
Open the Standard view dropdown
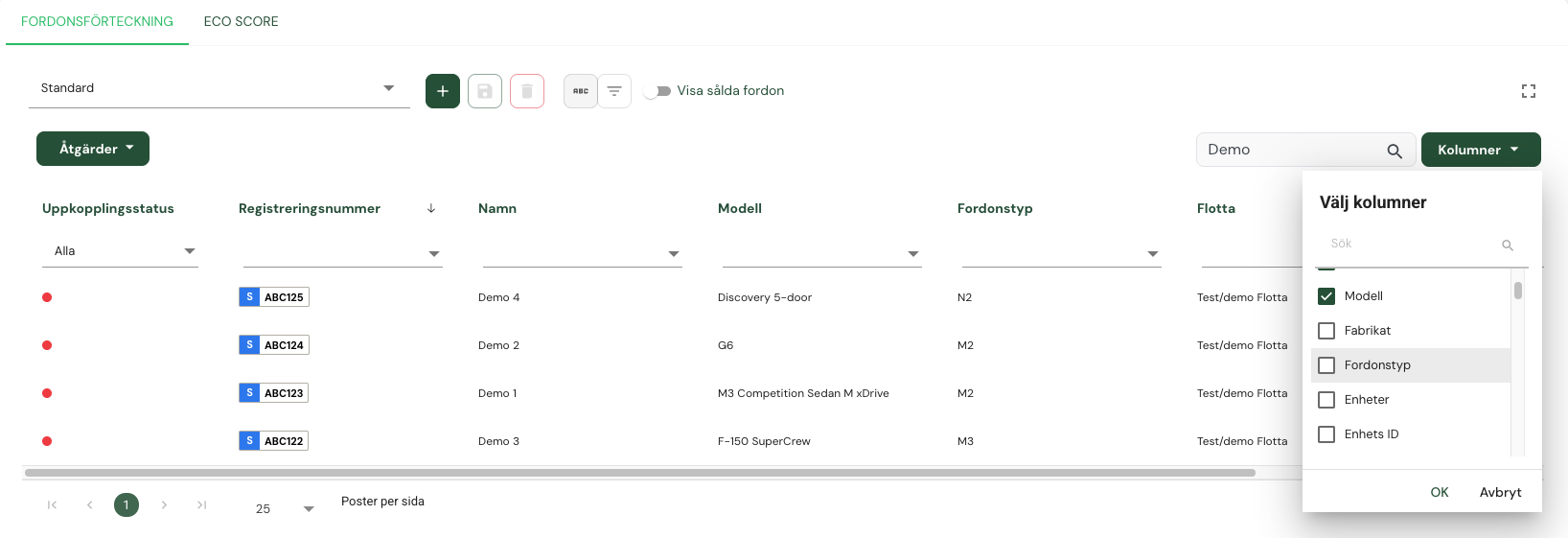click(219, 88)
